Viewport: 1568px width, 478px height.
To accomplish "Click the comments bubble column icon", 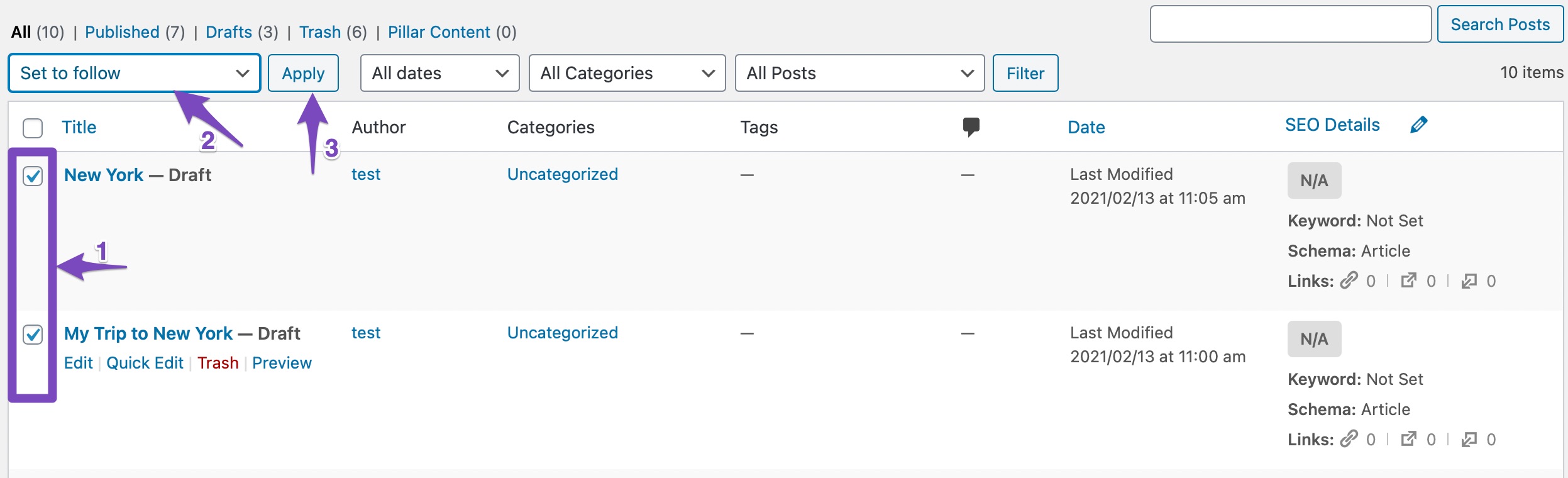I will (971, 126).
